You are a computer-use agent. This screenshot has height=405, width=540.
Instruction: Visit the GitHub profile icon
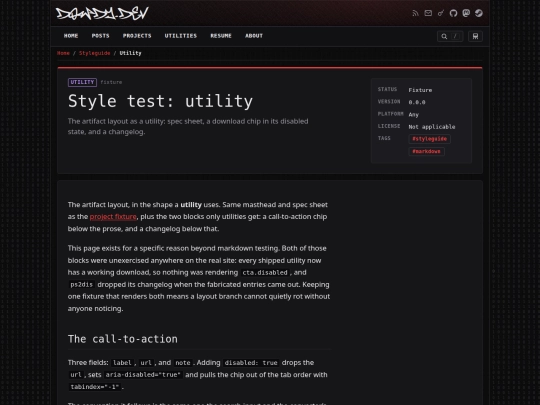(454, 13)
